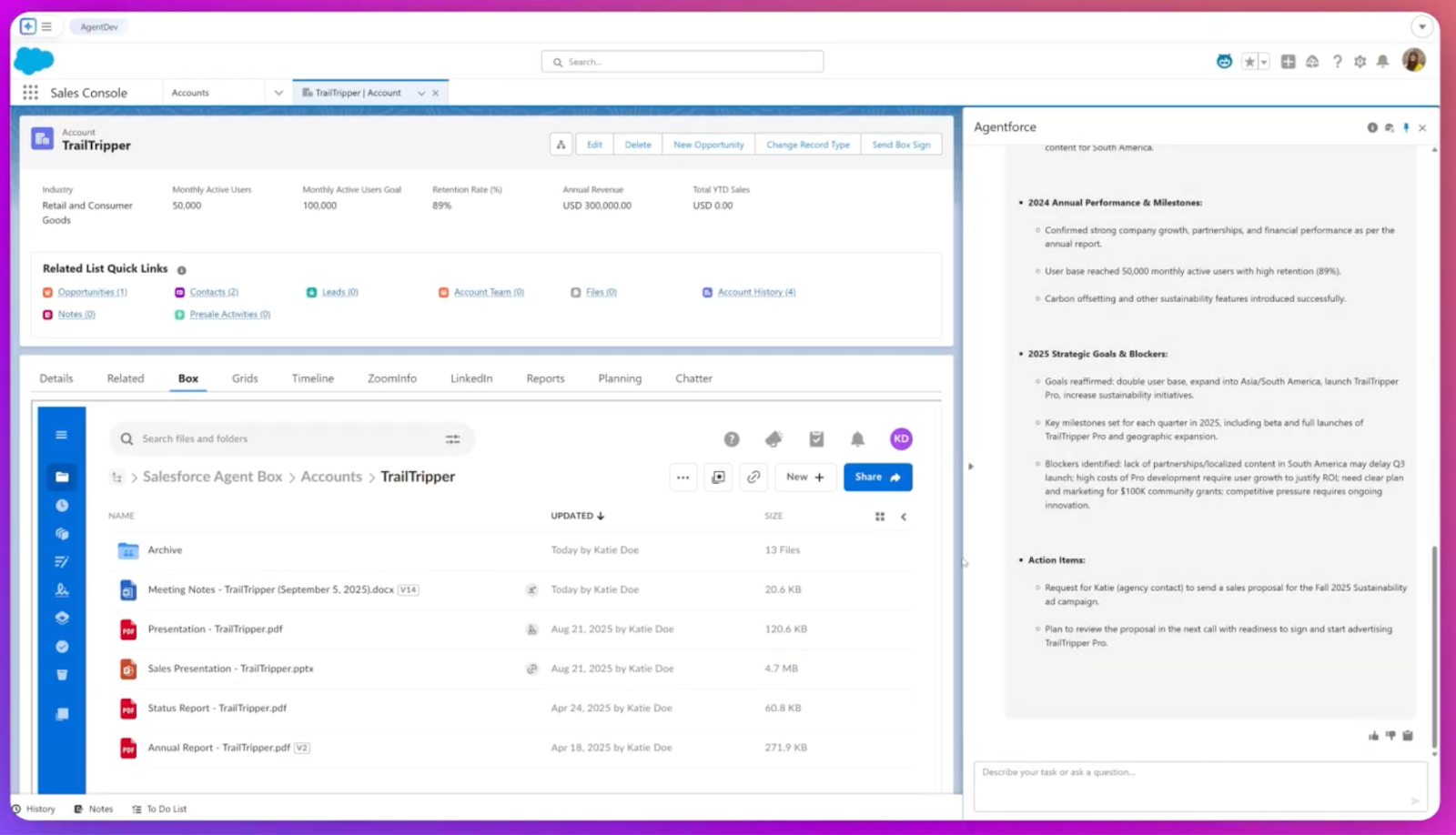Image resolution: width=1456 pixels, height=835 pixels.
Task: Open the account hierarchy icon beside Edit
Action: coord(561,145)
